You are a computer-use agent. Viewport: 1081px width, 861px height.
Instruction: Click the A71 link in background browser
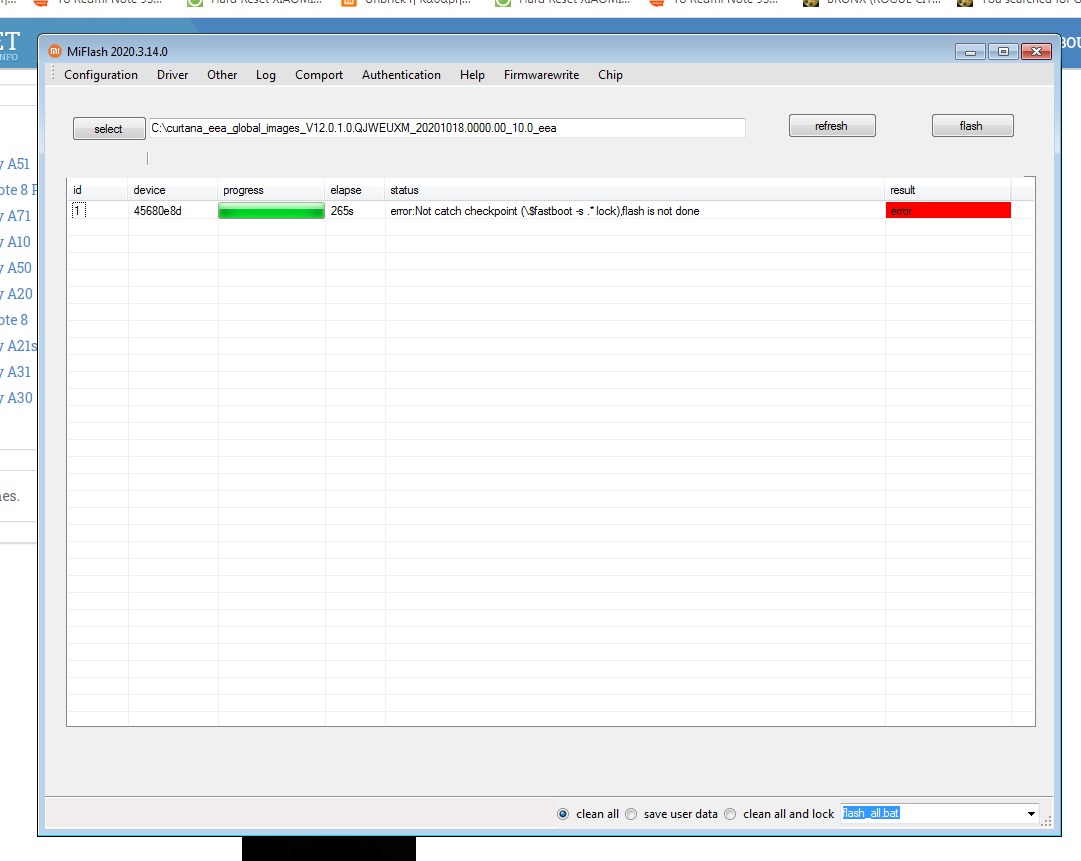(15, 216)
